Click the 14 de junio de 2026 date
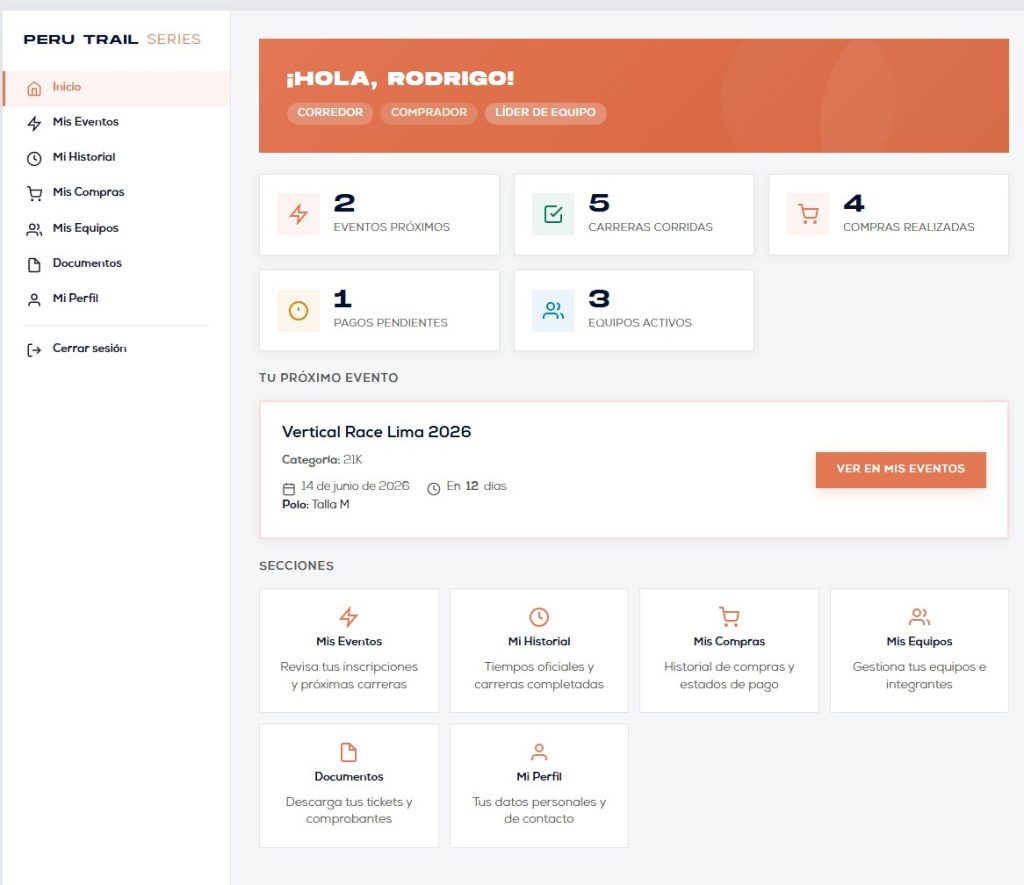This screenshot has height=885, width=1024. 355,486
